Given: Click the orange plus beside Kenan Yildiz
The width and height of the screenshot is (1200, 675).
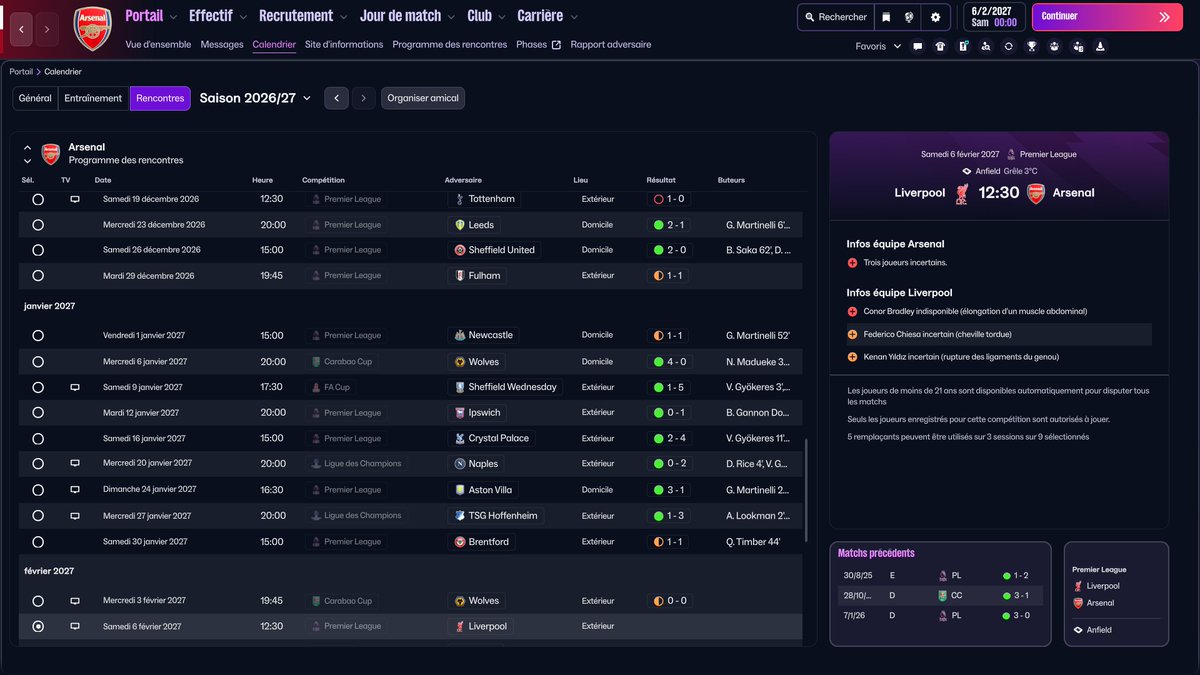Looking at the screenshot, I should point(852,357).
